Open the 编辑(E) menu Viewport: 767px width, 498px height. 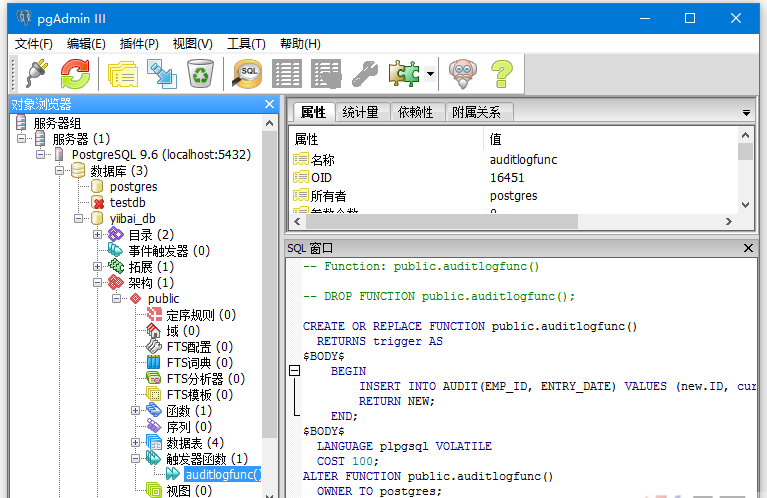pyautogui.click(x=86, y=44)
